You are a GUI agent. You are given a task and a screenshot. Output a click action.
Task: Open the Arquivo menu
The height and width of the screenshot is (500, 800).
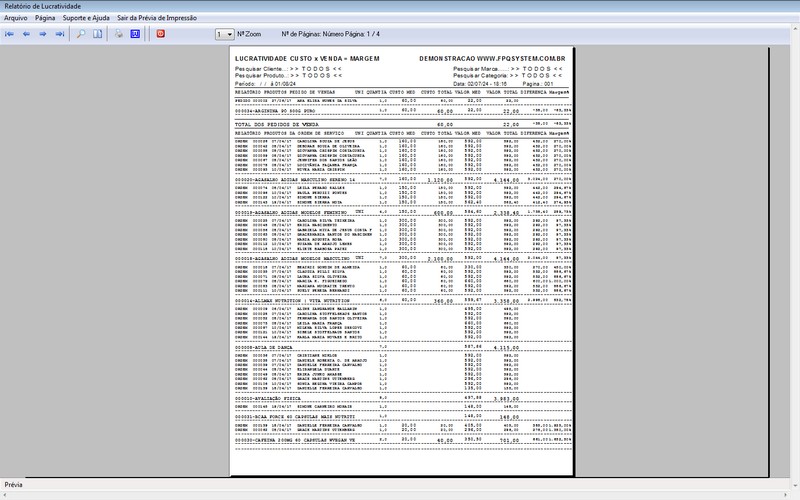pos(16,18)
